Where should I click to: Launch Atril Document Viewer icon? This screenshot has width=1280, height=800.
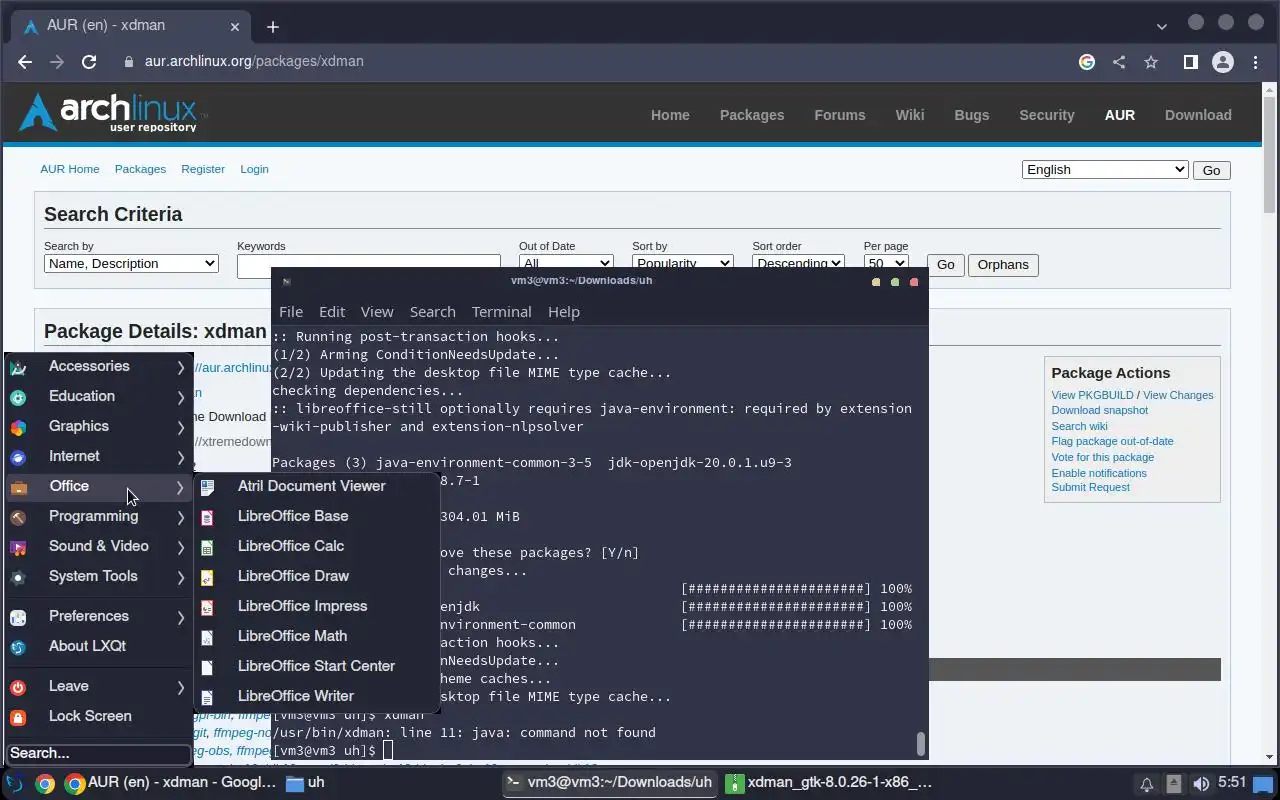[207, 487]
